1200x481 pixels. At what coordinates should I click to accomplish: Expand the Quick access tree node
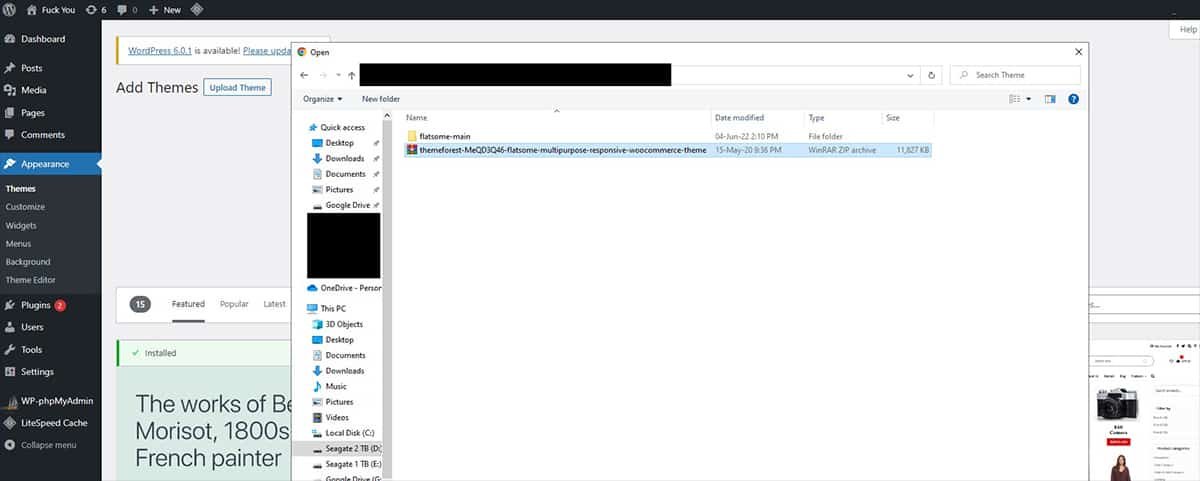coord(302,128)
